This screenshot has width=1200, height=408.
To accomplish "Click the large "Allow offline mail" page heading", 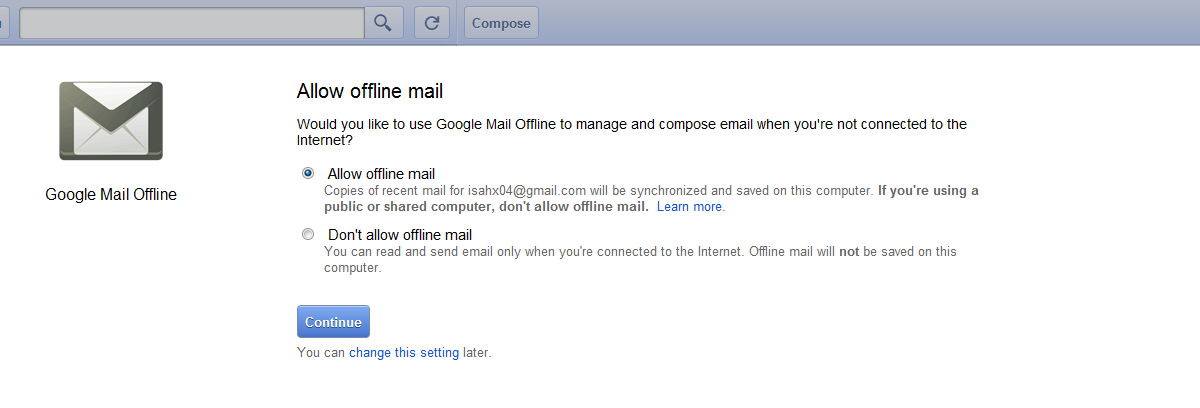I will 370,91.
